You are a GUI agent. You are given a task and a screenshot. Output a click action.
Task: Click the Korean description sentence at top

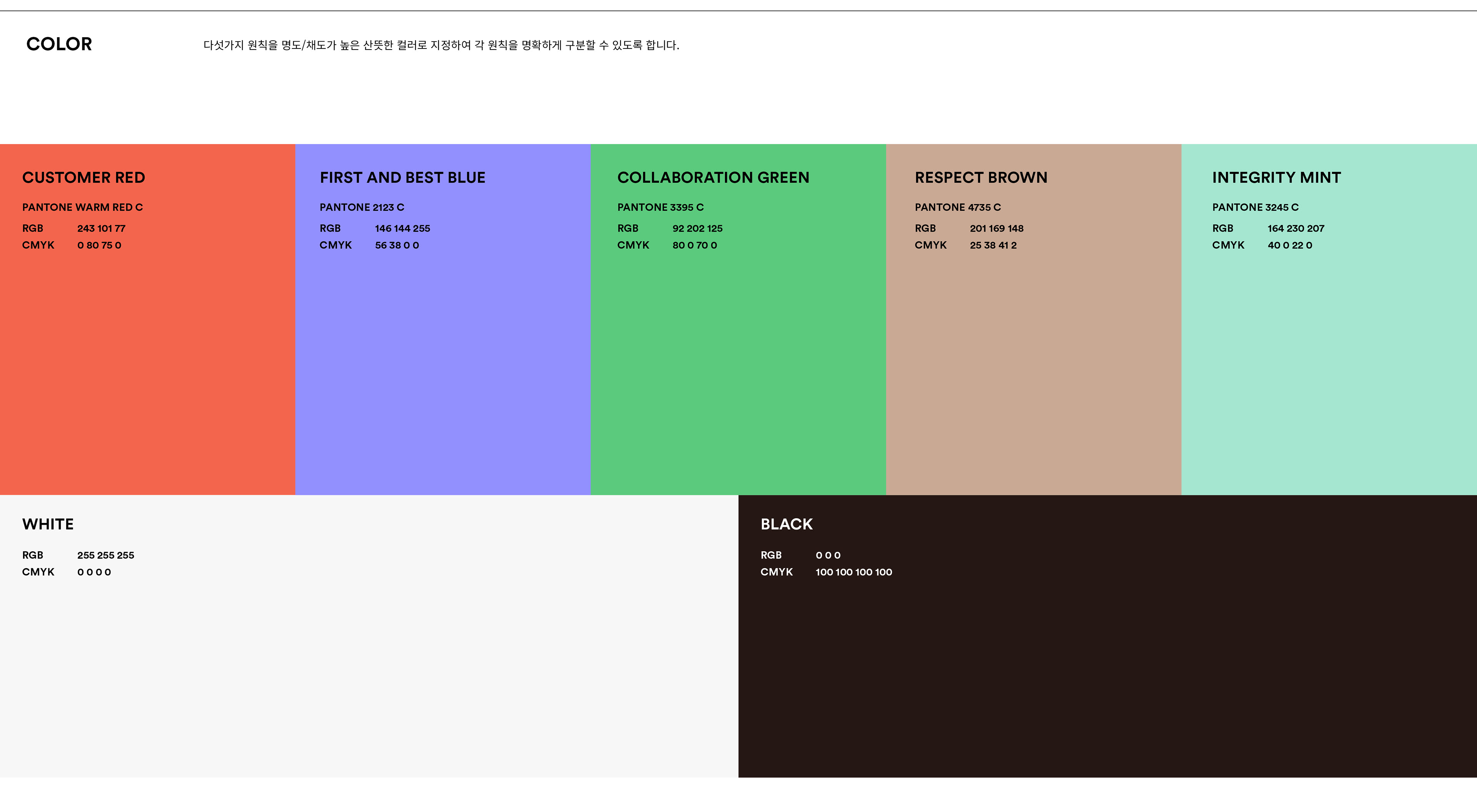(441, 45)
